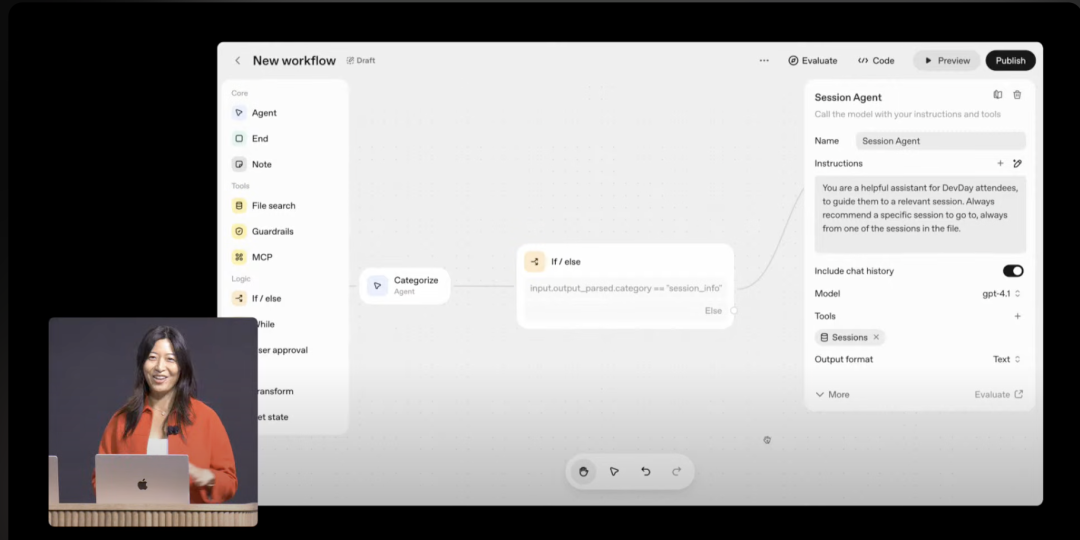
Task: Remove the Sessions tool chip
Action: click(876, 337)
